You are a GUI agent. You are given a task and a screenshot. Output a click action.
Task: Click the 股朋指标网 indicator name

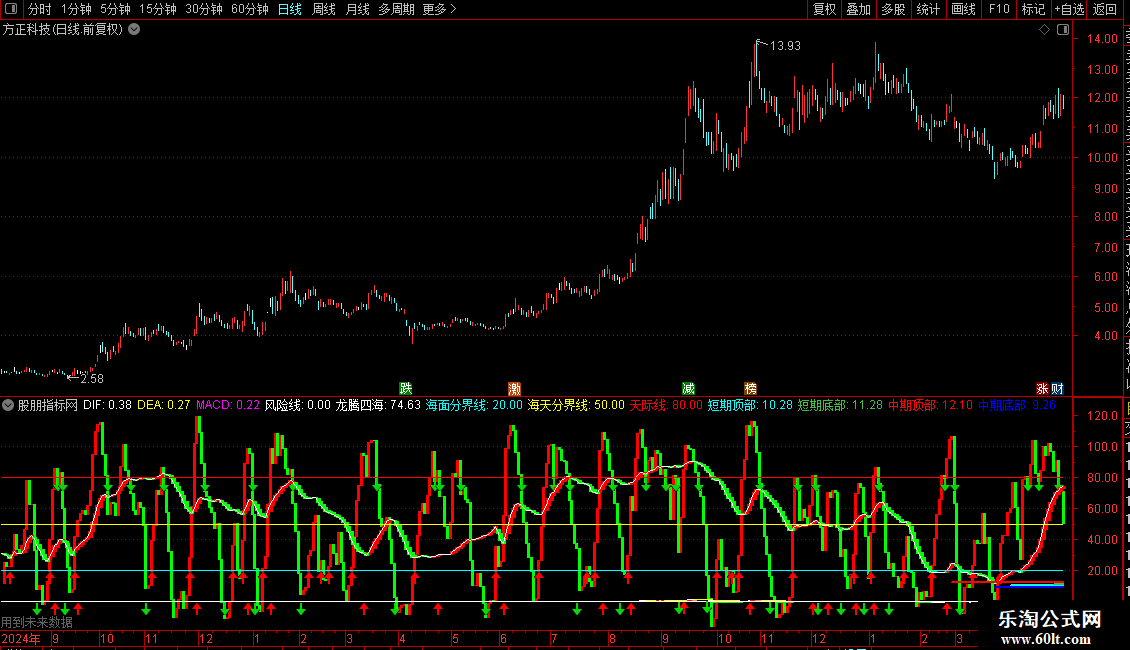pyautogui.click(x=48, y=405)
